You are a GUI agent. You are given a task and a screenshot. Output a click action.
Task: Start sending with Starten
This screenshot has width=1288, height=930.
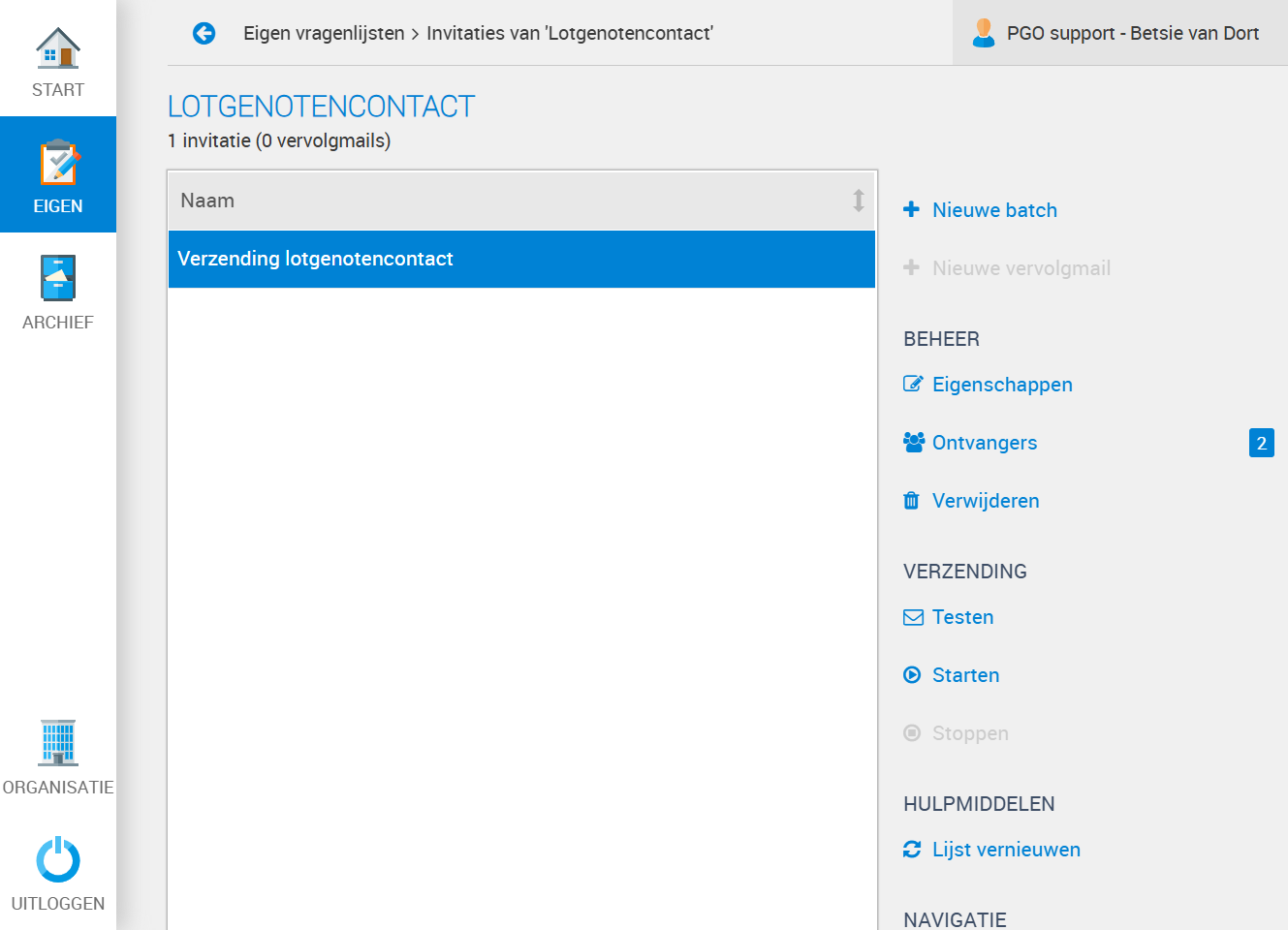965,675
